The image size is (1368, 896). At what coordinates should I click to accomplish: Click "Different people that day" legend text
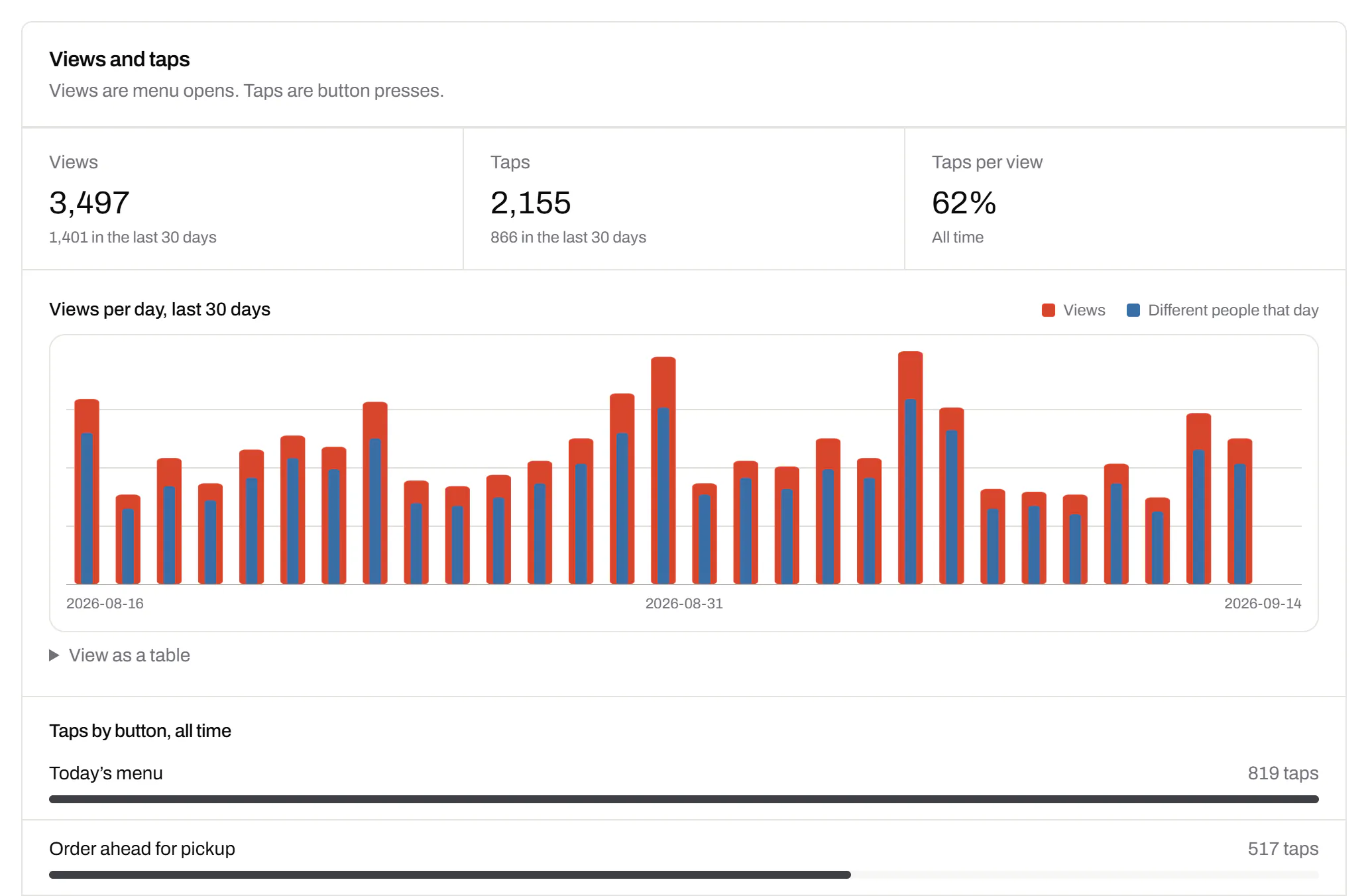1233,310
